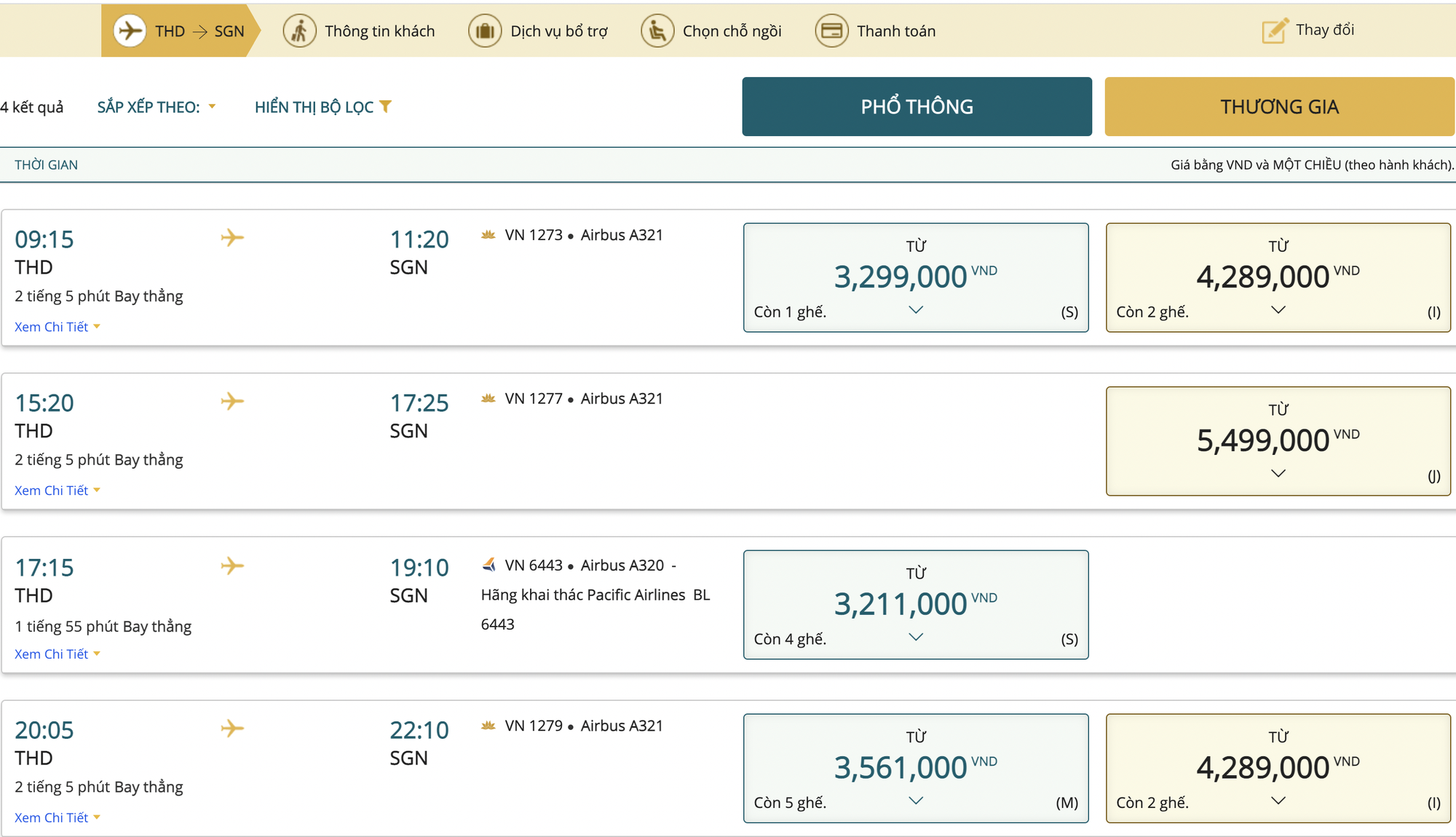The image size is (1456, 837).
Task: Expand the chevron under the 3,299,000 VND fare
Action: 916,310
